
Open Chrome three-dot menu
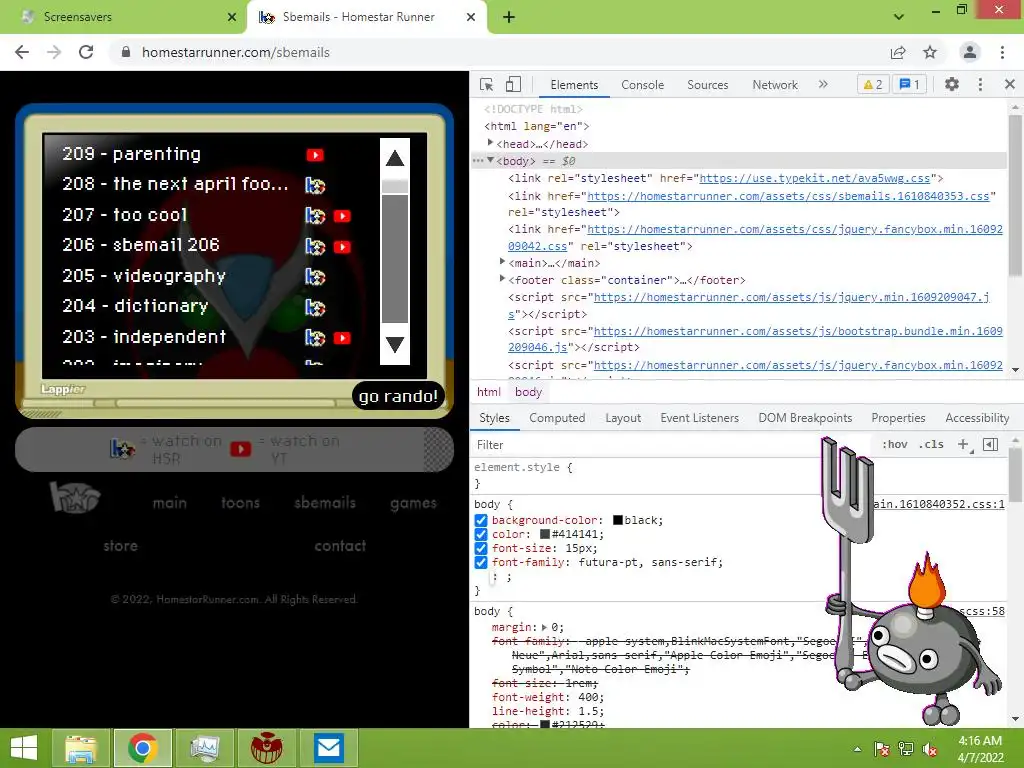coord(1002,52)
